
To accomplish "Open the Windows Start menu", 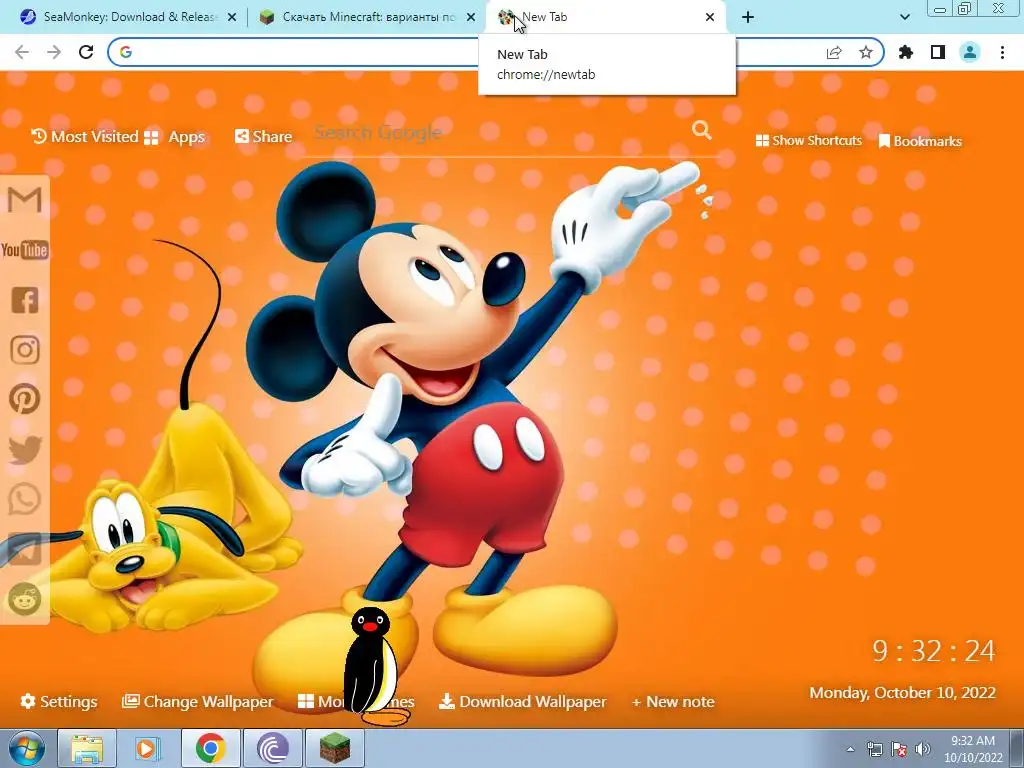I will (x=25, y=748).
